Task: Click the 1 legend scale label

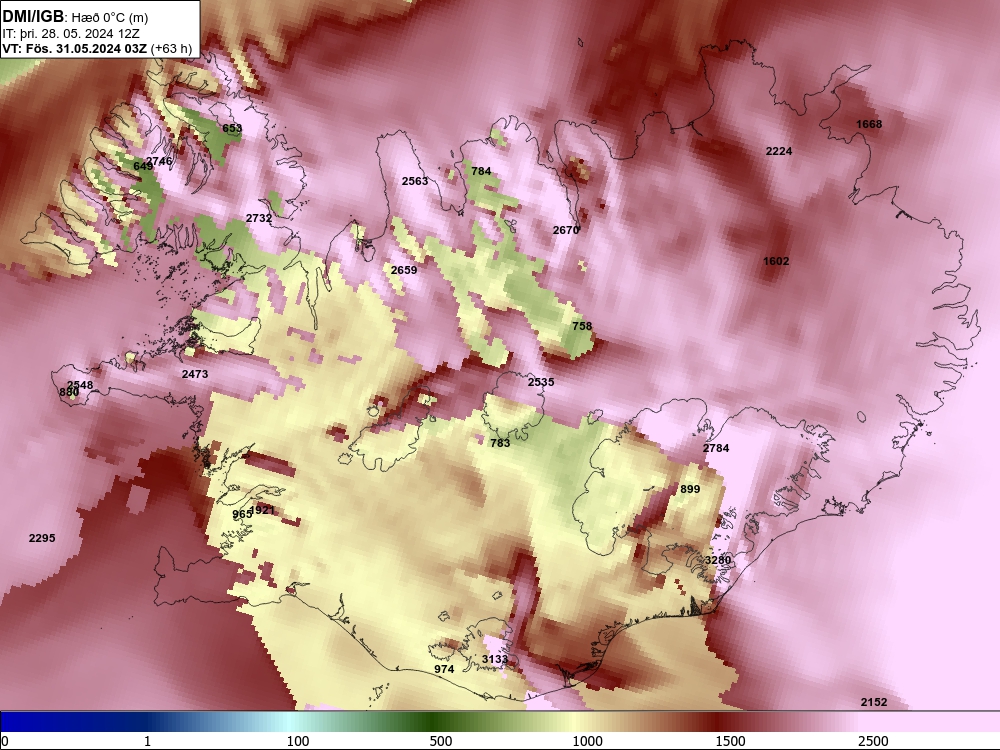Action: click(x=147, y=741)
